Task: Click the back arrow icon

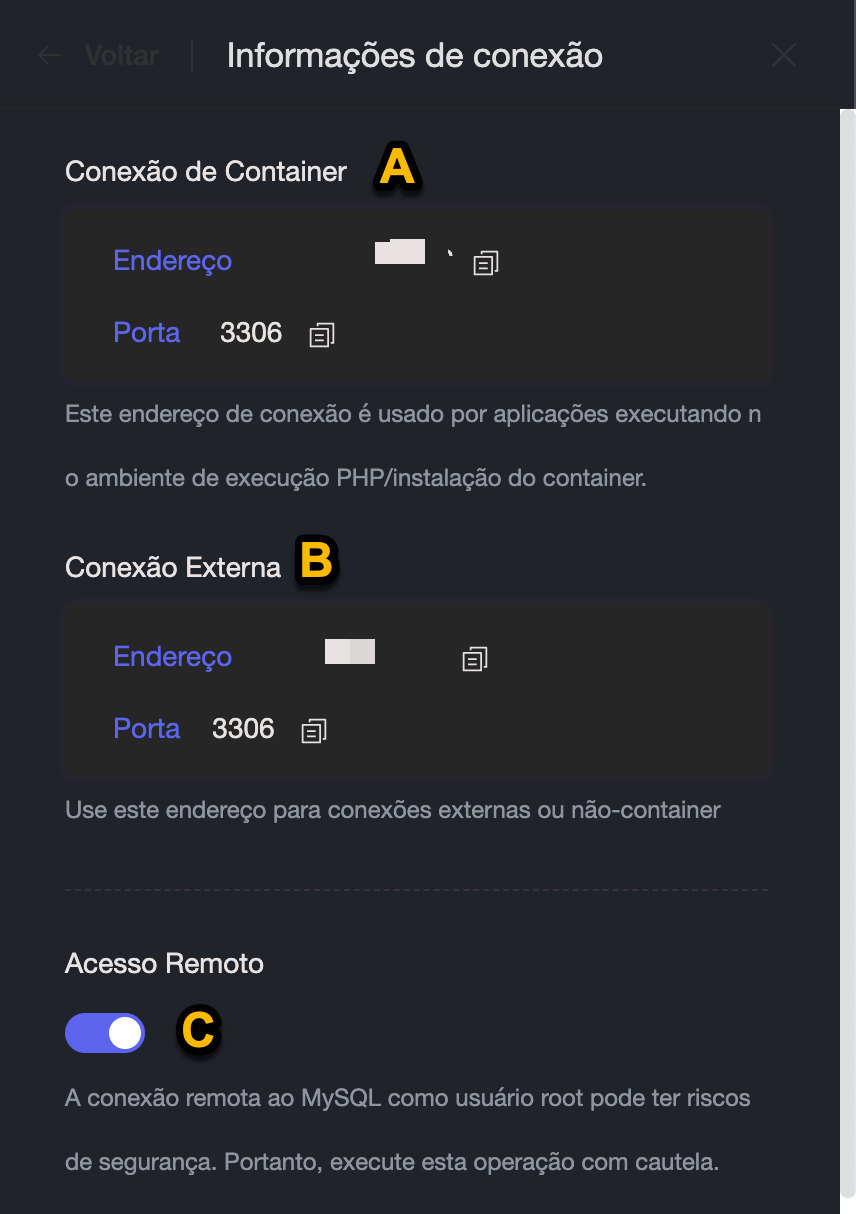Action: (49, 55)
